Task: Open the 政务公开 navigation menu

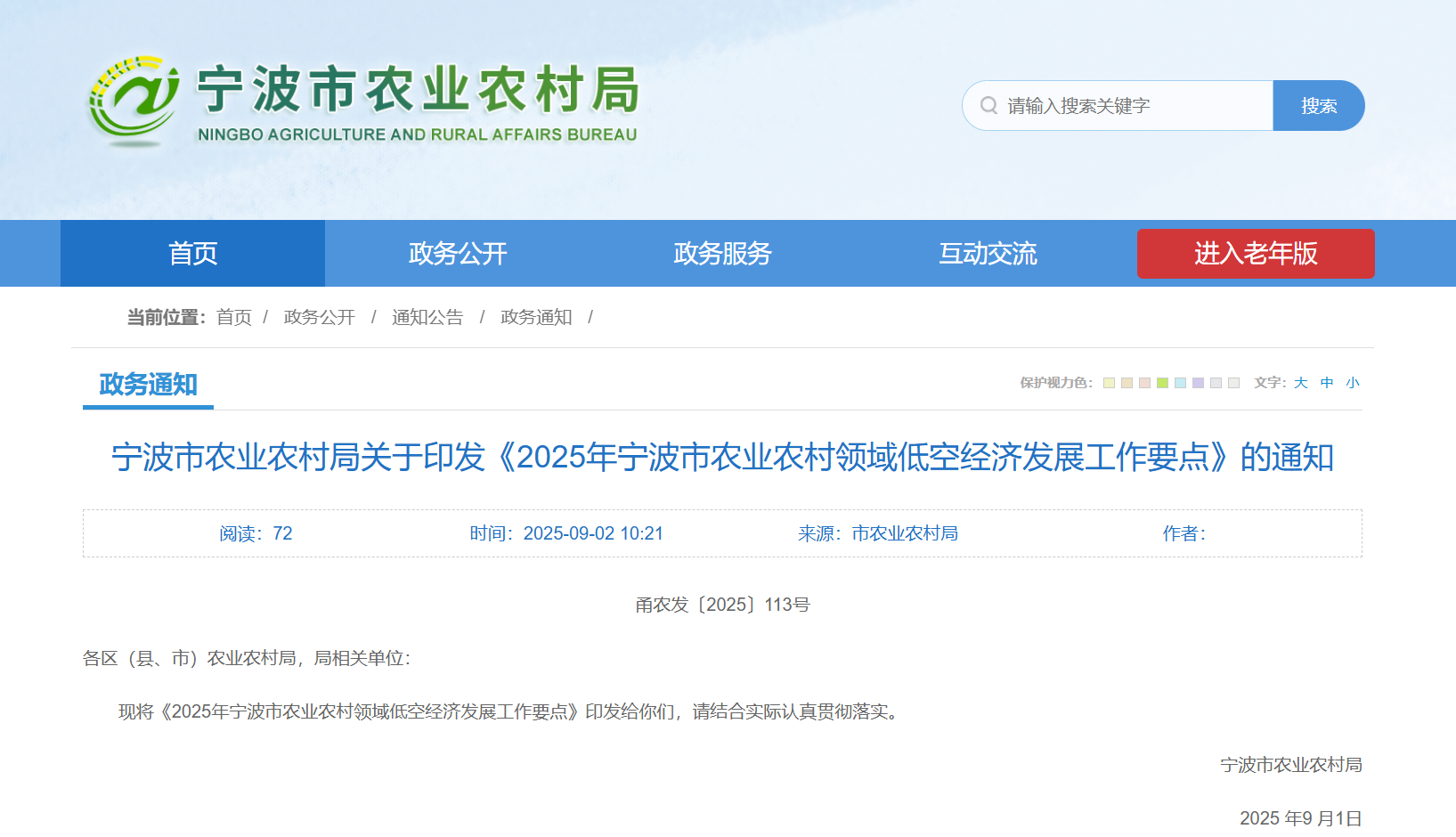Action: pos(457,254)
